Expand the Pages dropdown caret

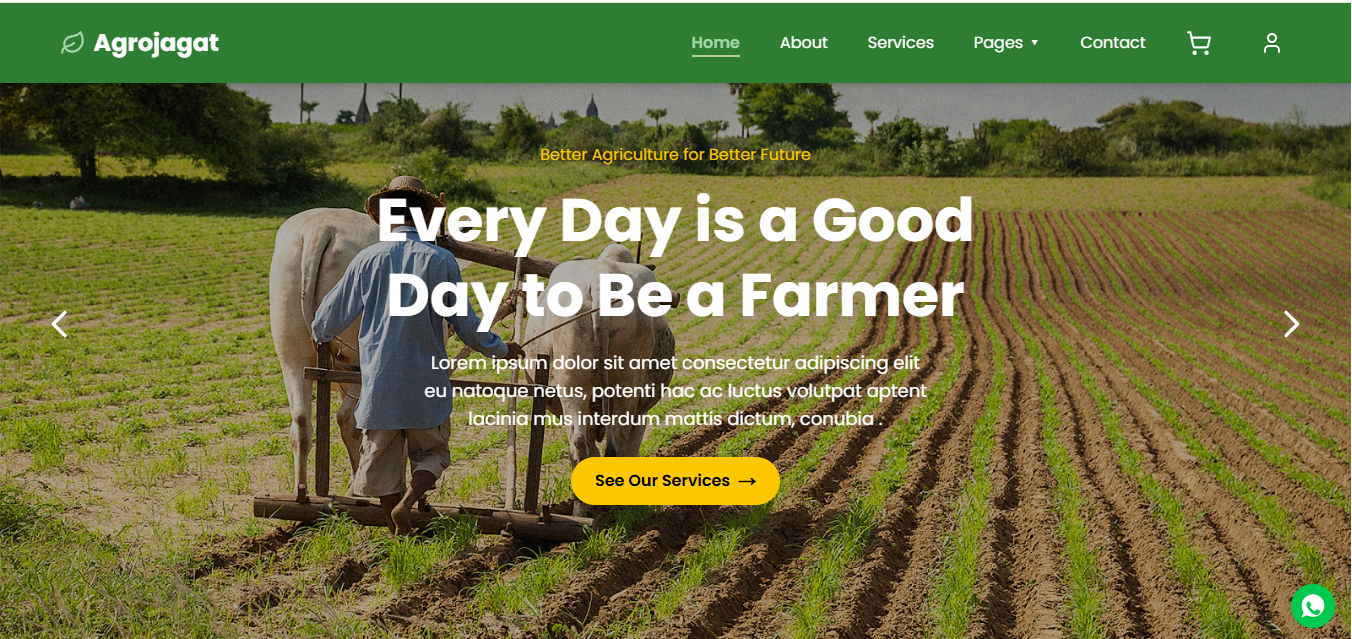(x=1034, y=43)
